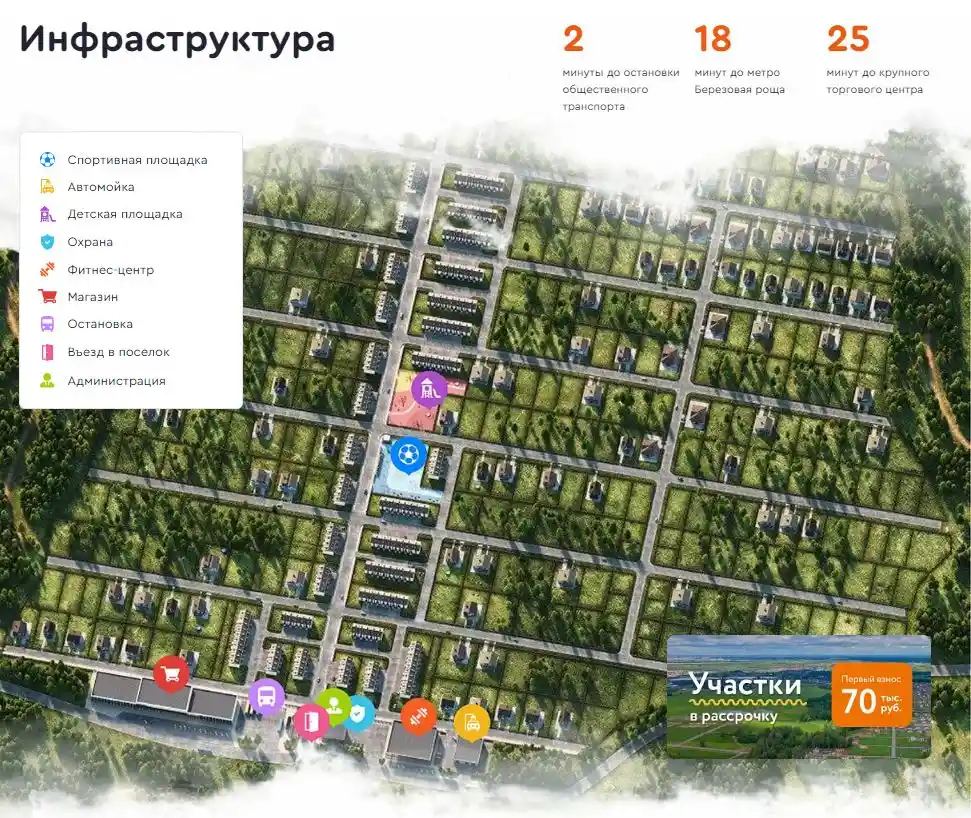Select 'Автомойка' in the legend

coord(101,187)
